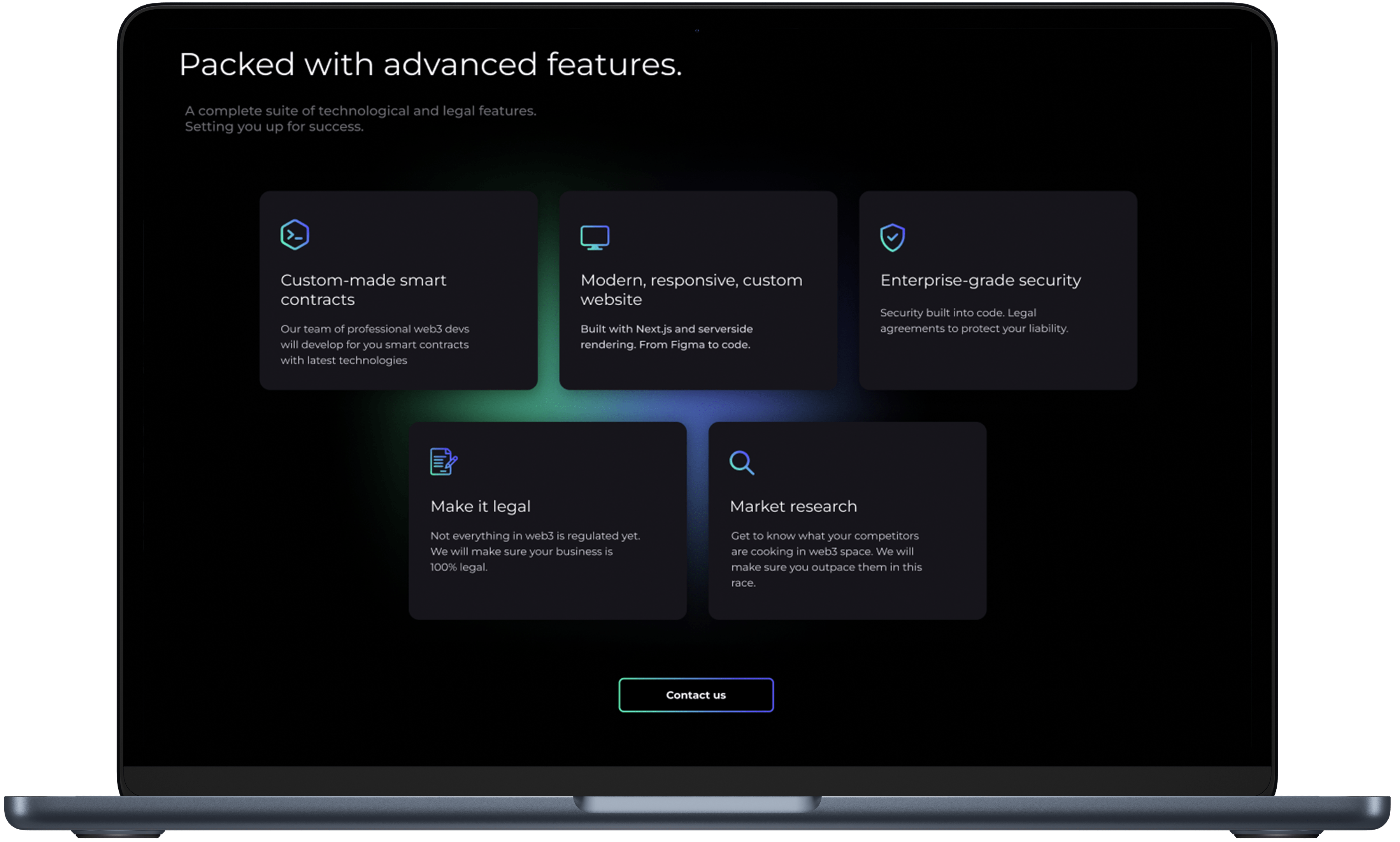Click the complete suite subtitle text
This screenshot has height=842, width=1400.
[360, 119]
